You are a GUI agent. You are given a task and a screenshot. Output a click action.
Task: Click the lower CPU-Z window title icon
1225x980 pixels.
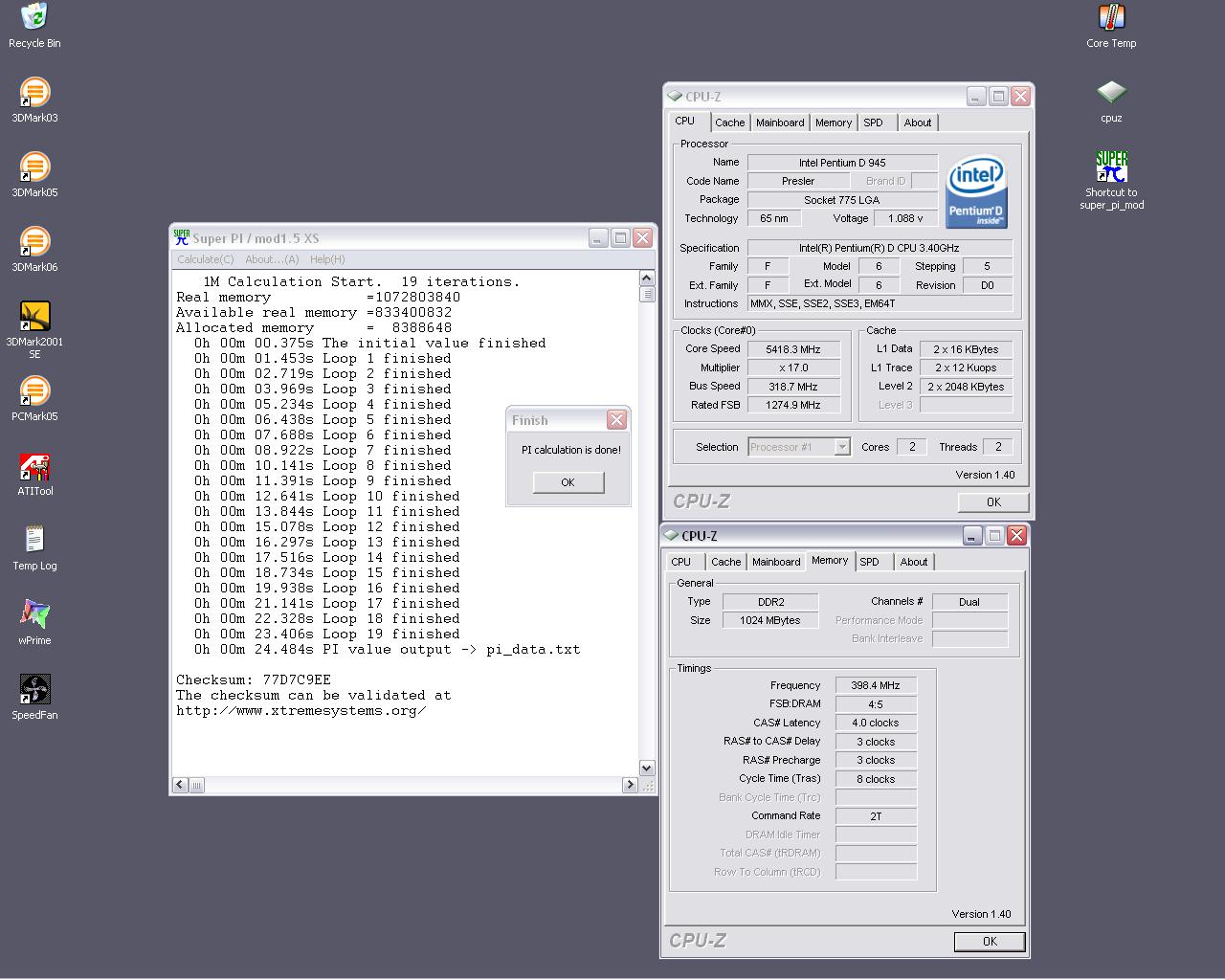pyautogui.click(x=672, y=536)
